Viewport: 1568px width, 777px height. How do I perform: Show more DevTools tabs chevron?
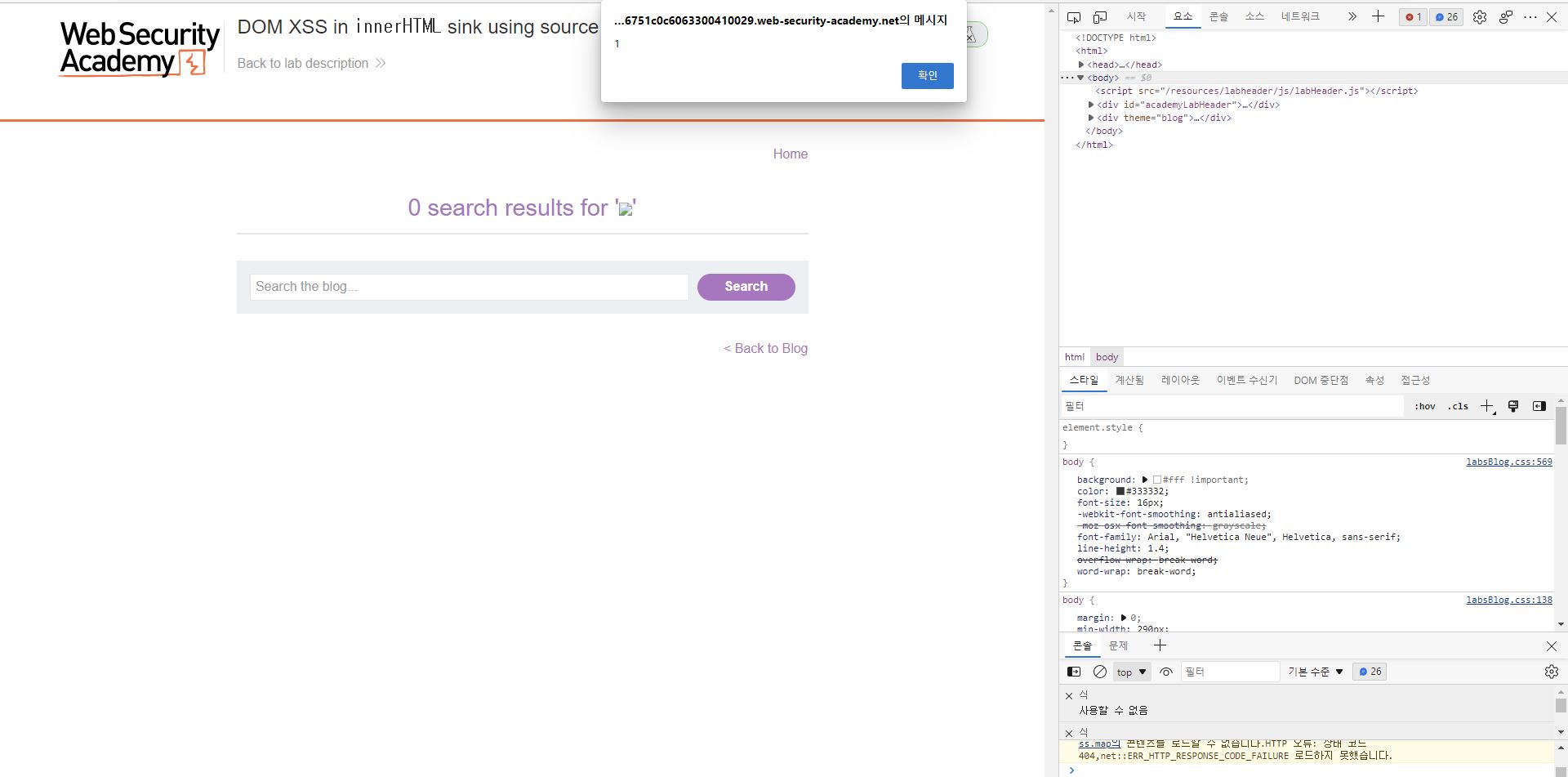(x=1352, y=16)
